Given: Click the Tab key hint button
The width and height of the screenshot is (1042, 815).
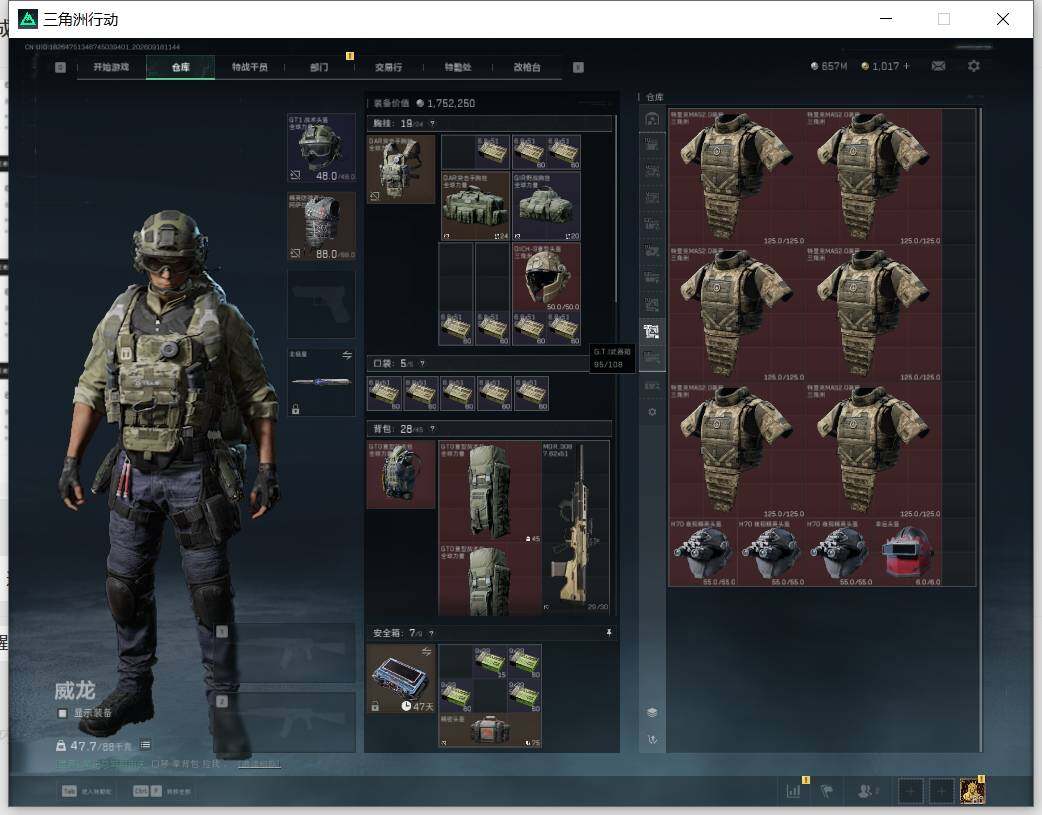Looking at the screenshot, I should click(69, 791).
